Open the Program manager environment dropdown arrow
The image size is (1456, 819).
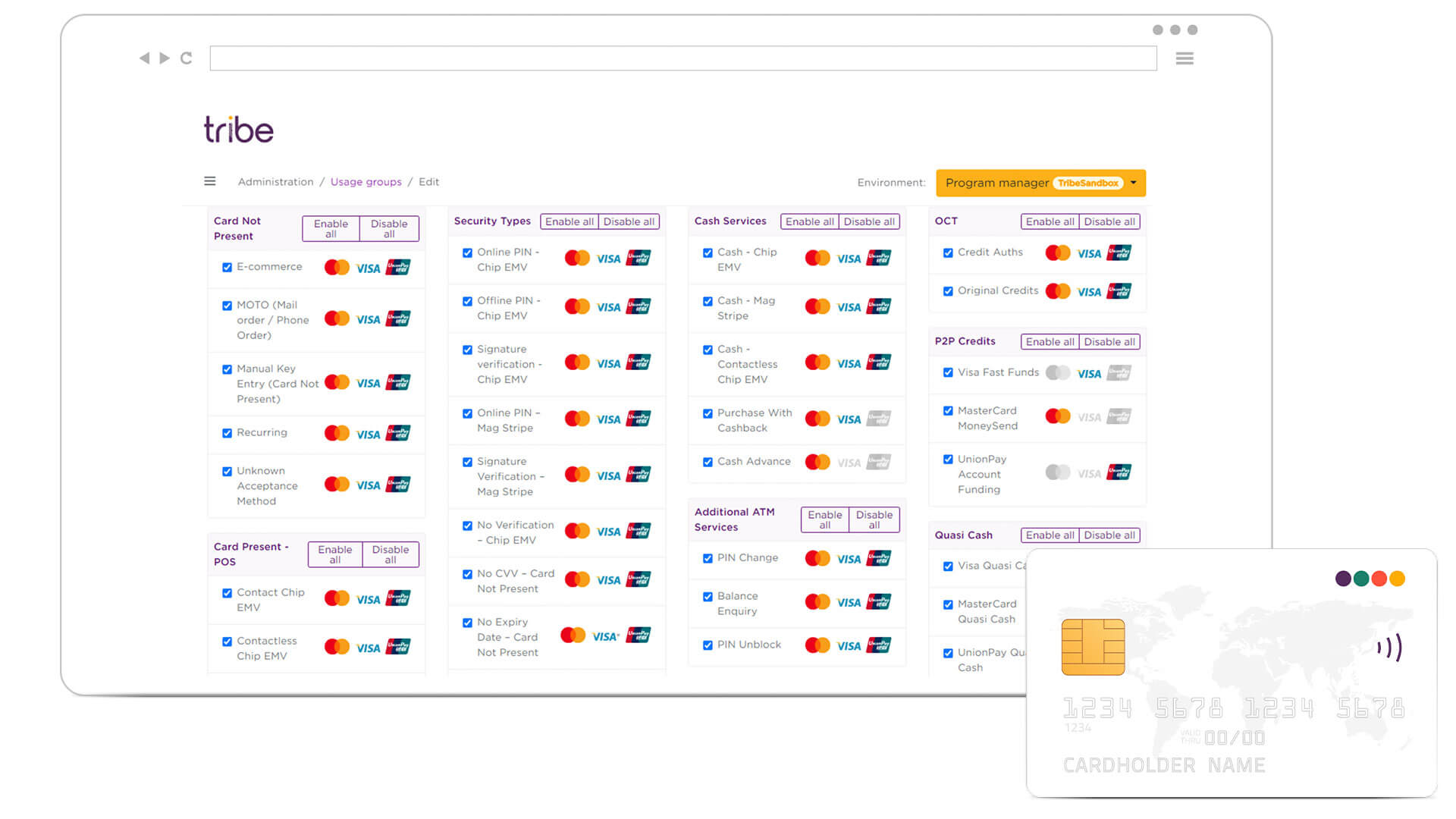coord(1134,183)
